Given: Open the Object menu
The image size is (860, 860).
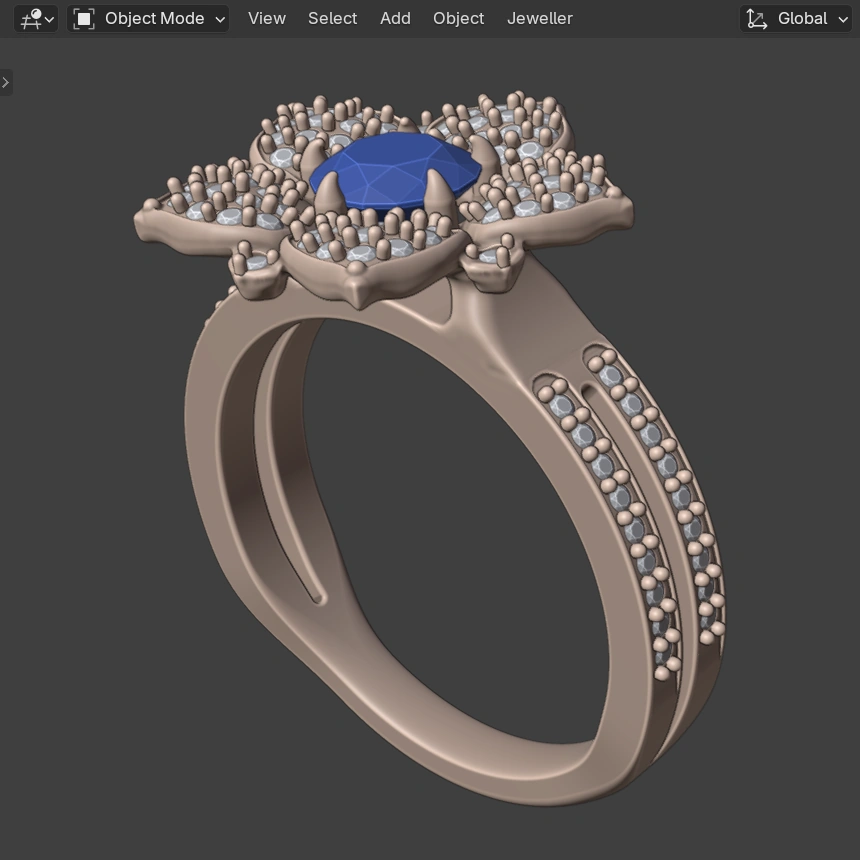Looking at the screenshot, I should click(459, 19).
